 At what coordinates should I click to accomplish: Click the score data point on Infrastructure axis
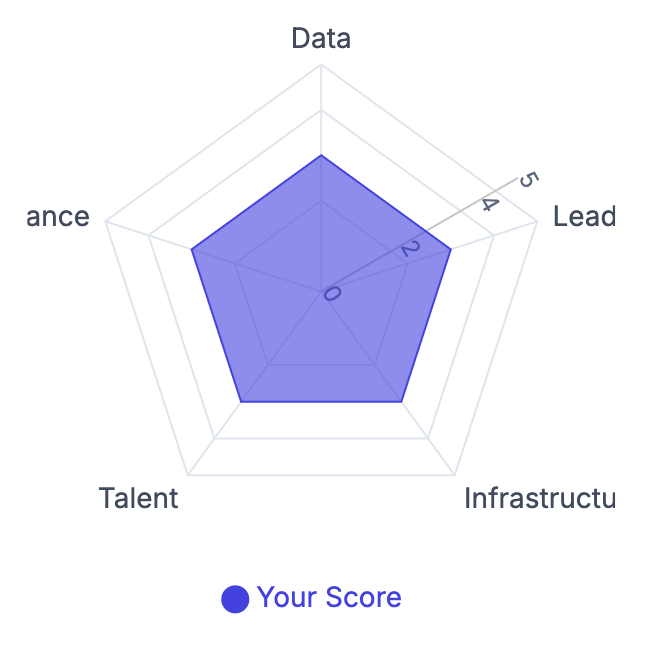[401, 402]
